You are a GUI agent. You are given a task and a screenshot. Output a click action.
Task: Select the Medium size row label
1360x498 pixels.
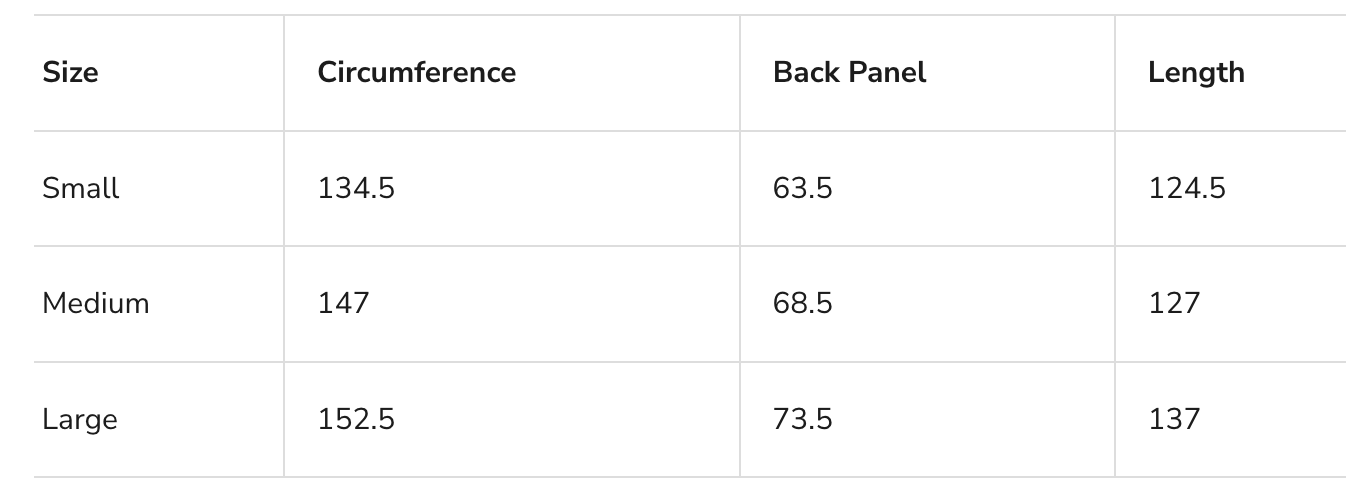point(95,303)
